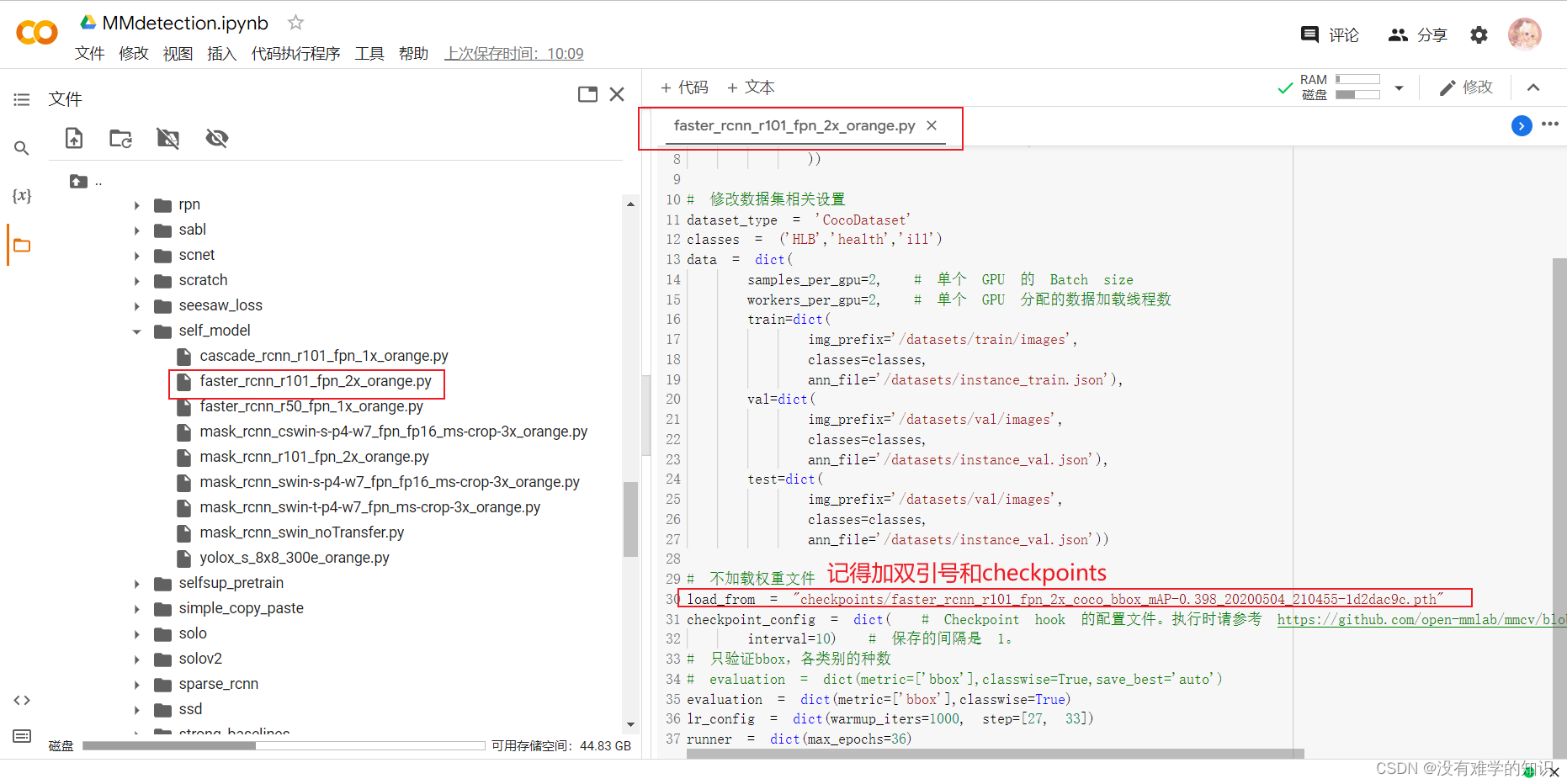The height and width of the screenshot is (784, 1567).
Task: Open the 工具 menu
Action: [369, 54]
